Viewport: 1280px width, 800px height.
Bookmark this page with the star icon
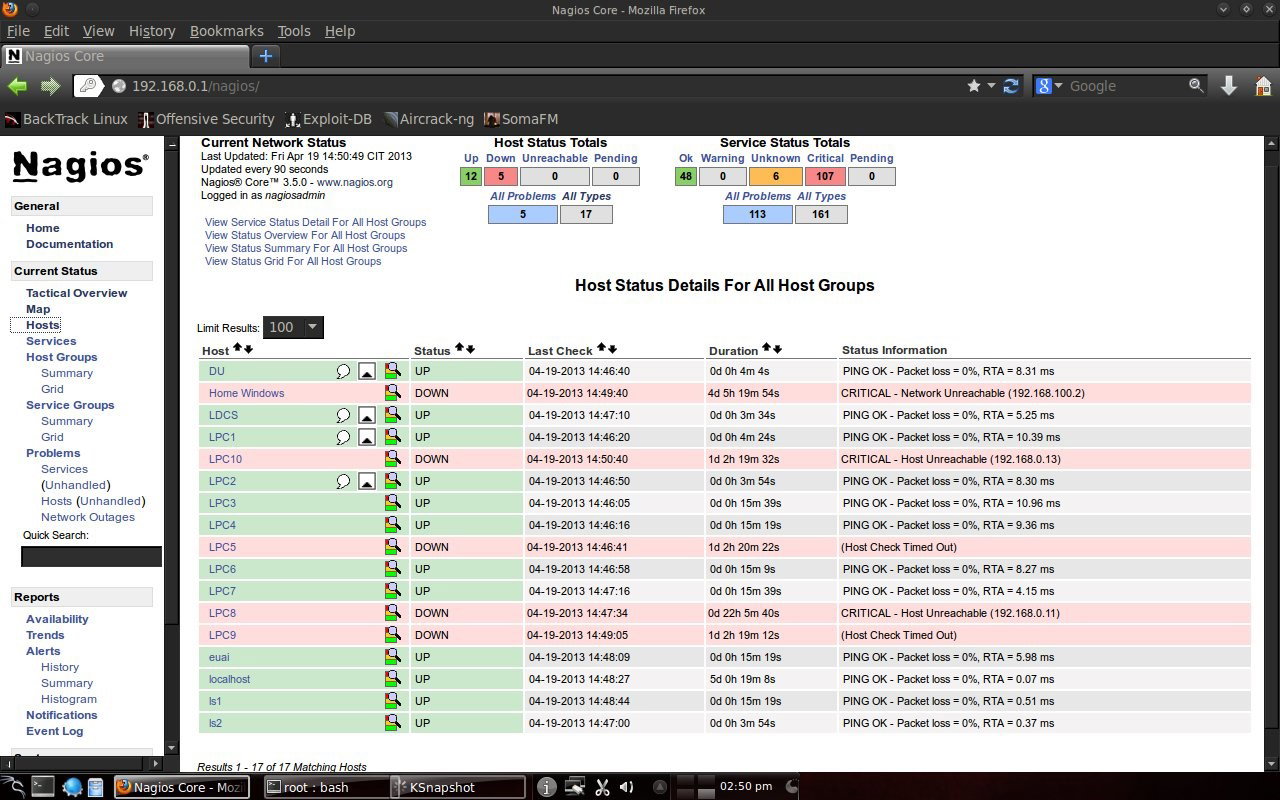(x=974, y=86)
